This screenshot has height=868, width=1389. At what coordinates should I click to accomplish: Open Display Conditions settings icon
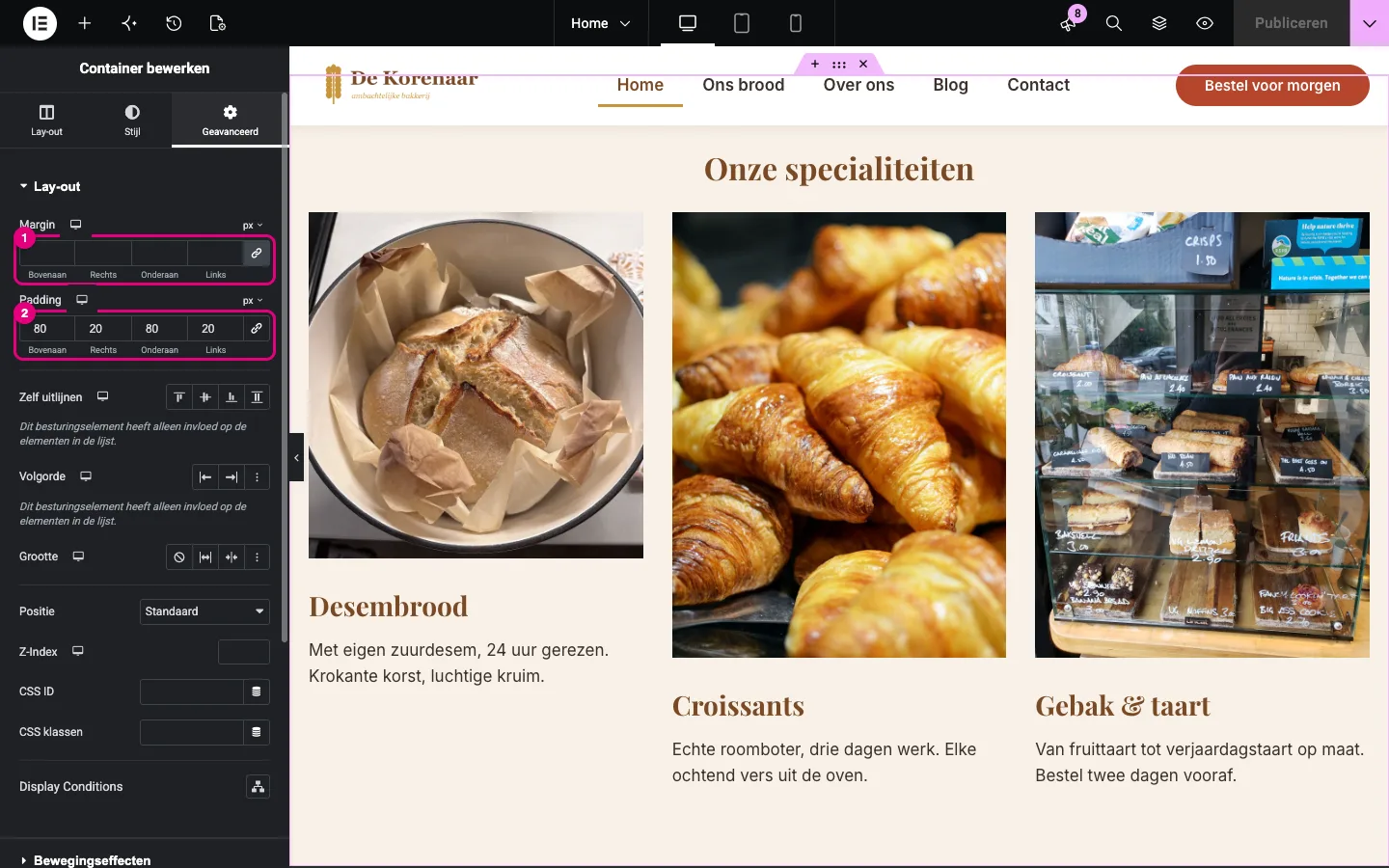pos(258,787)
